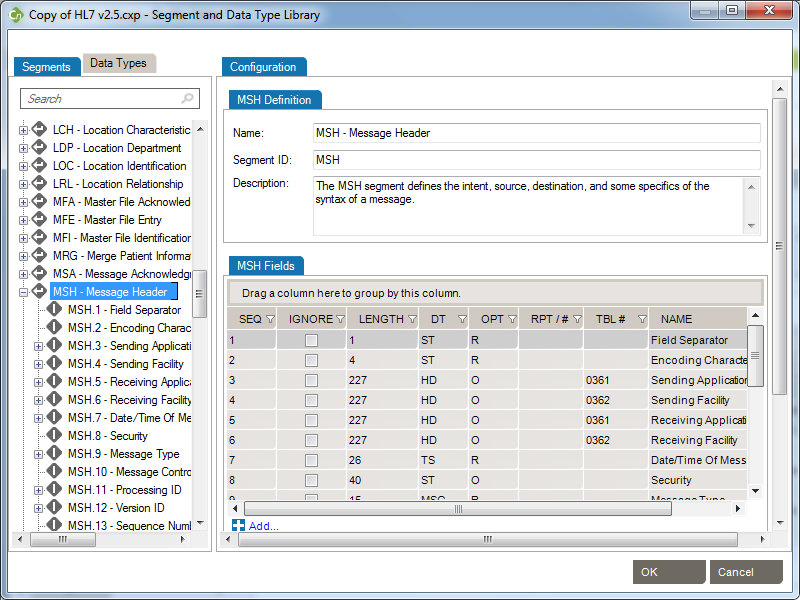Click the LCH segment icon in tree
The height and width of the screenshot is (600, 800).
click(x=39, y=130)
